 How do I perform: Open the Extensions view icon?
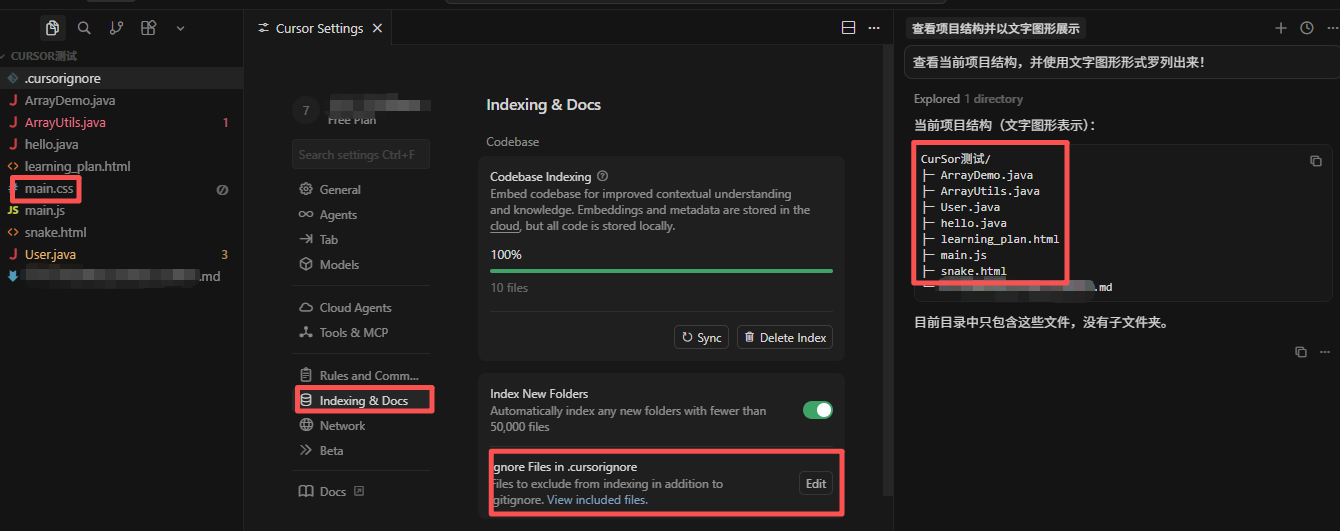pos(148,28)
